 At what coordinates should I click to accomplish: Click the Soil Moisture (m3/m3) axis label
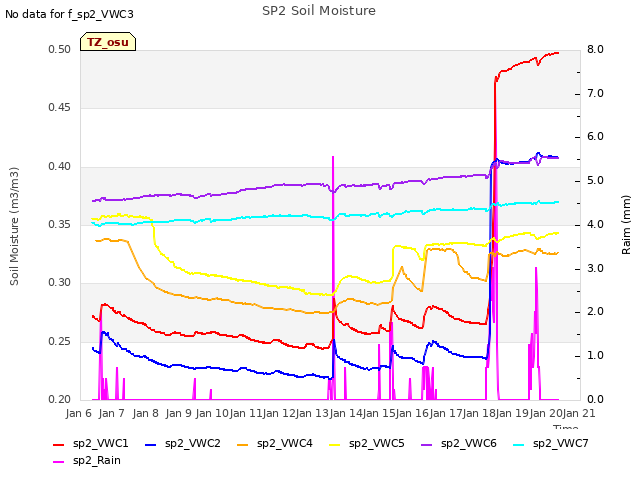coord(14,226)
